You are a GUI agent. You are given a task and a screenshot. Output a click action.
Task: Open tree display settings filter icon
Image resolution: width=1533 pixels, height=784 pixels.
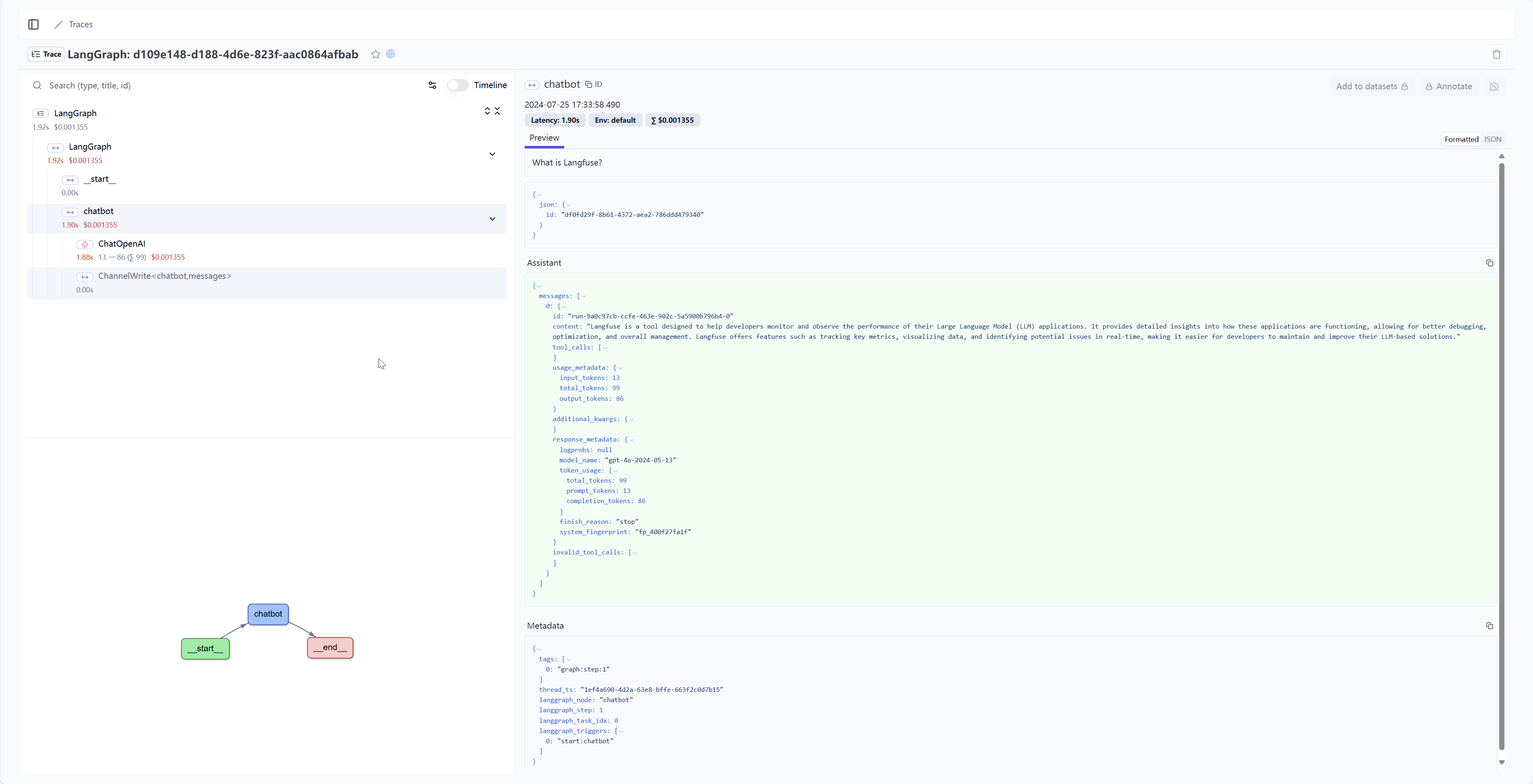click(x=432, y=86)
